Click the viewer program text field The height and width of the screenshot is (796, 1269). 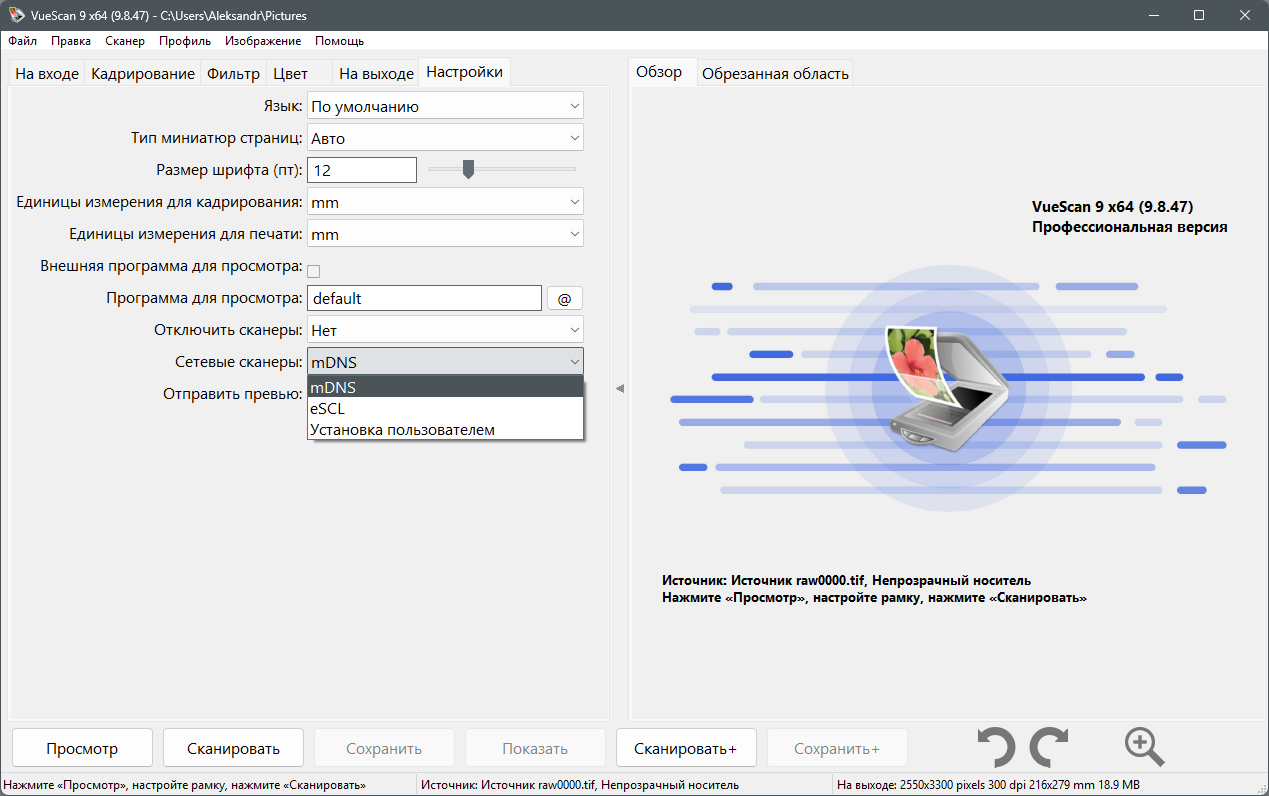pyautogui.click(x=424, y=298)
